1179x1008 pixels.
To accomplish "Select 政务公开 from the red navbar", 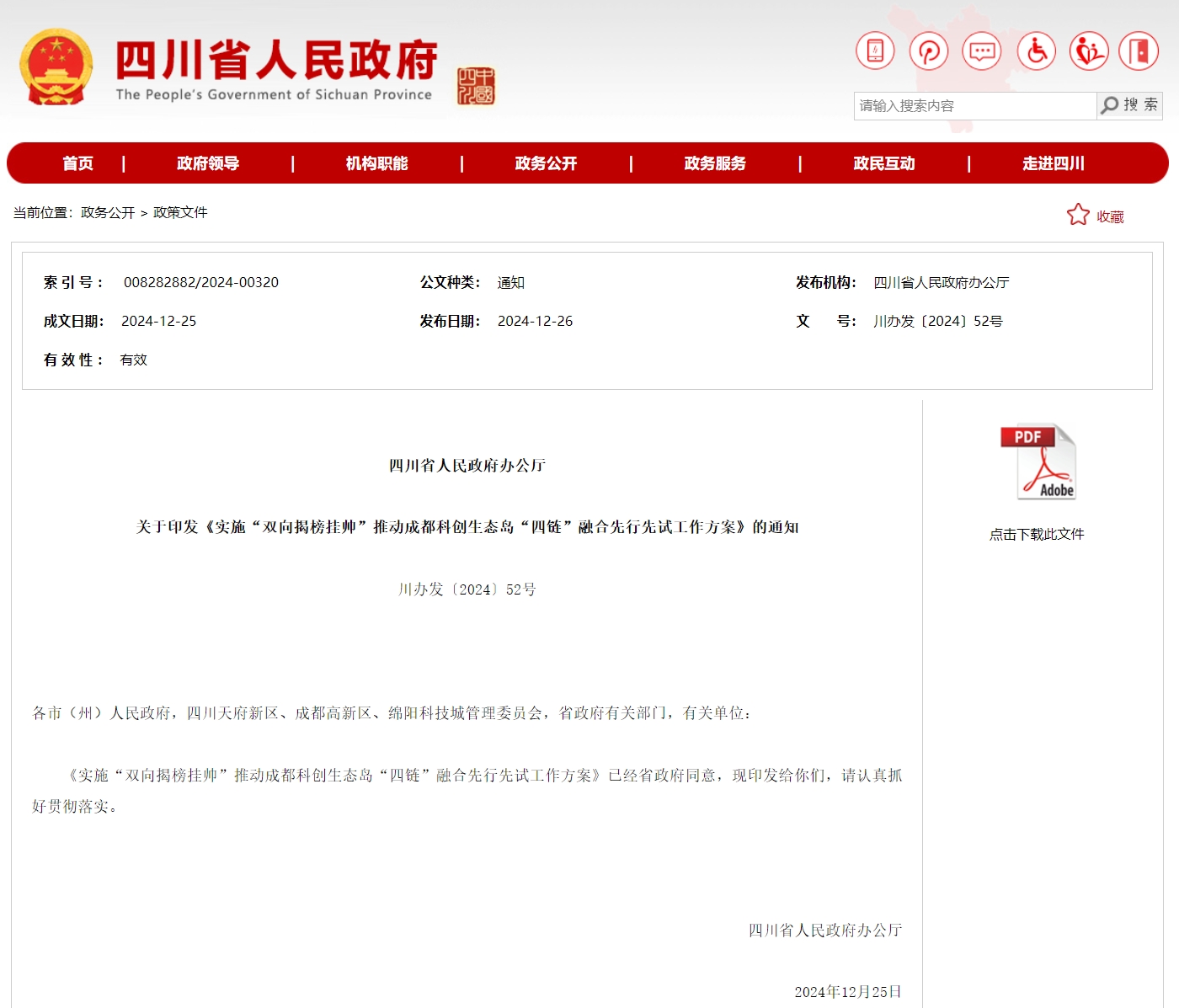I will [x=546, y=163].
